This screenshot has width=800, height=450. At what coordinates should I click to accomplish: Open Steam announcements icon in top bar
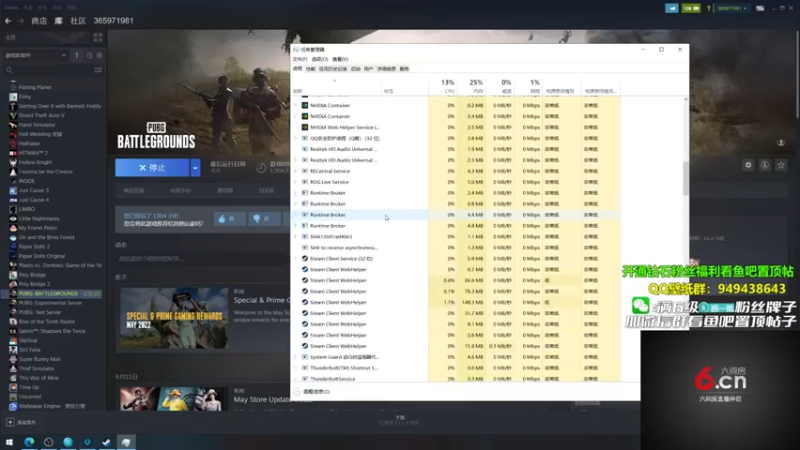coord(671,8)
